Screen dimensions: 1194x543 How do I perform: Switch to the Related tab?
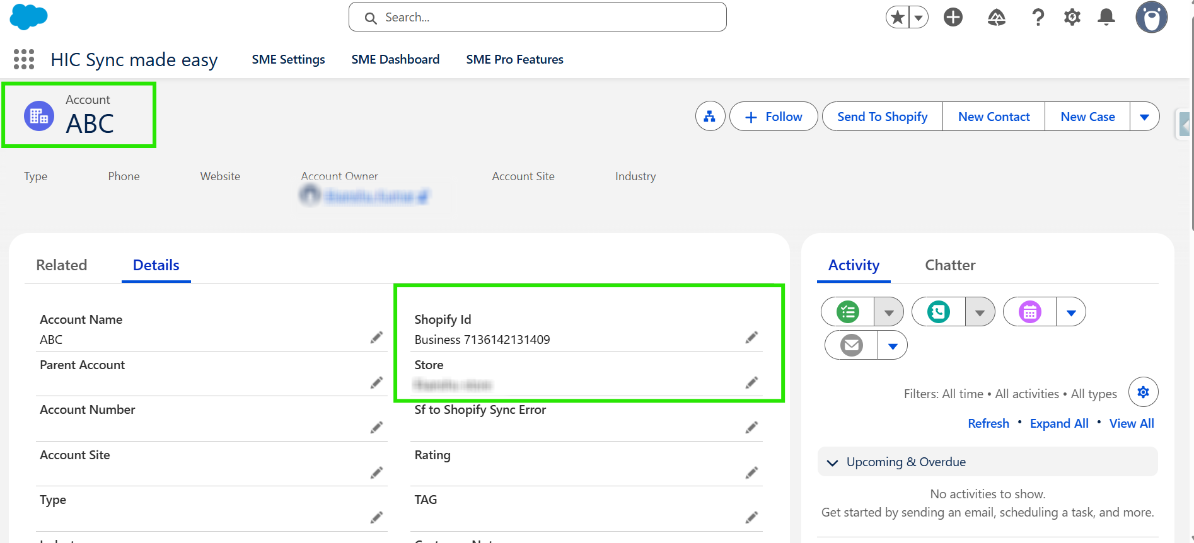click(x=61, y=265)
